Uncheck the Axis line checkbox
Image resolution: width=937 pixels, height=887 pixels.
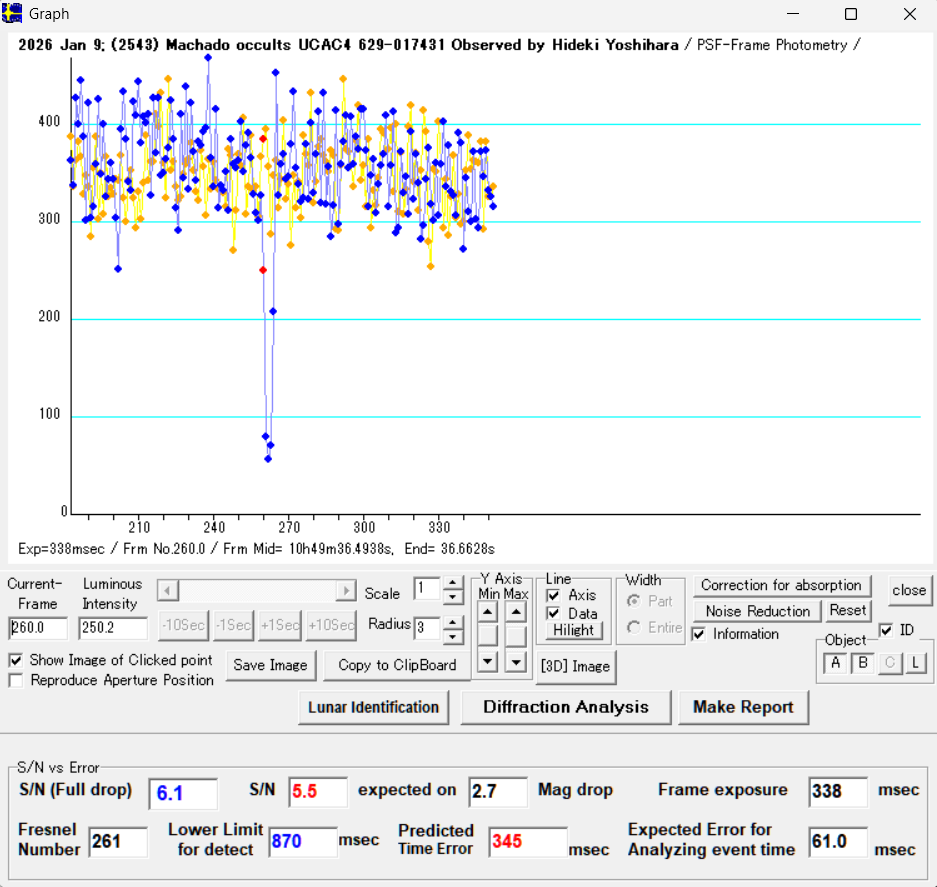tap(554, 595)
